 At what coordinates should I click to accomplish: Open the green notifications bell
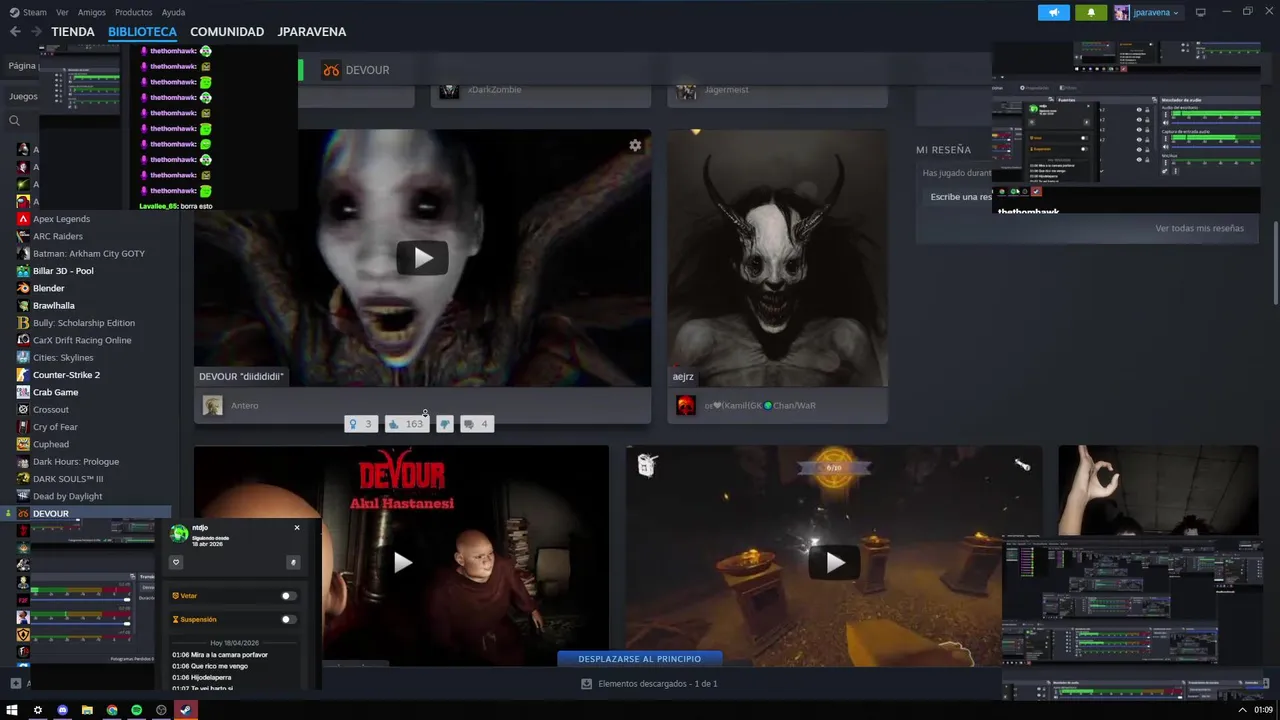(x=1091, y=12)
